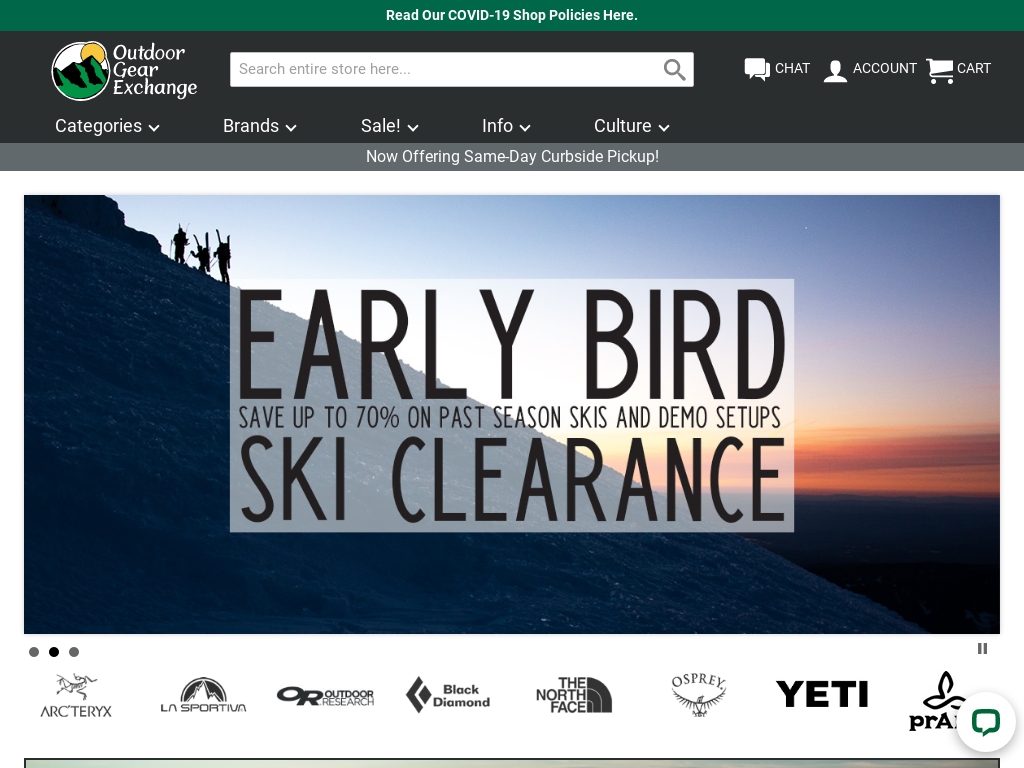Open the Brands dropdown menu
This screenshot has height=768, width=1024.
pos(259,126)
